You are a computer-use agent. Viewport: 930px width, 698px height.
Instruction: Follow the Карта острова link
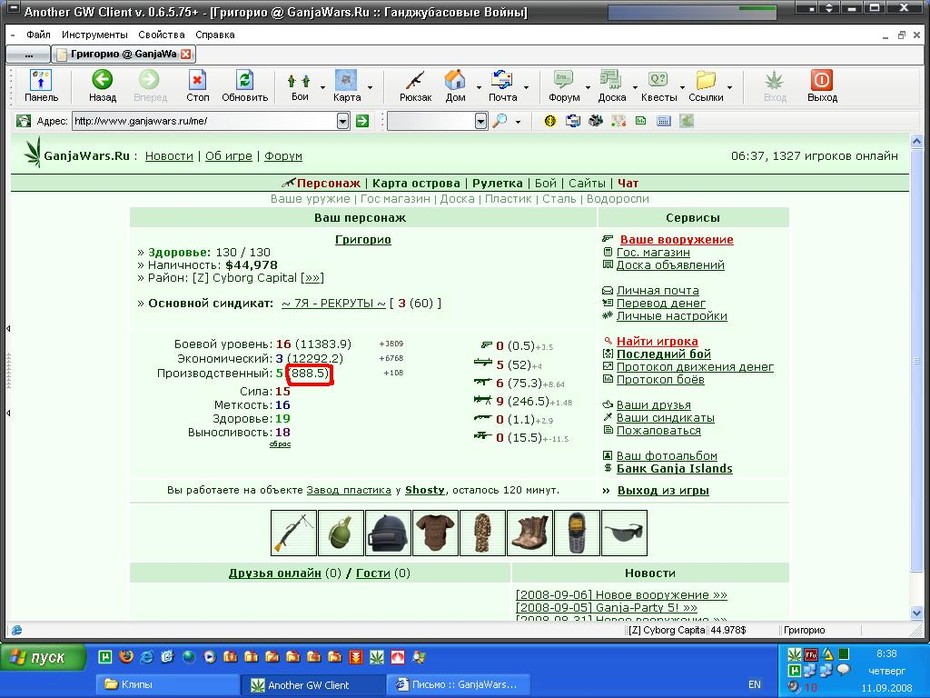[416, 183]
